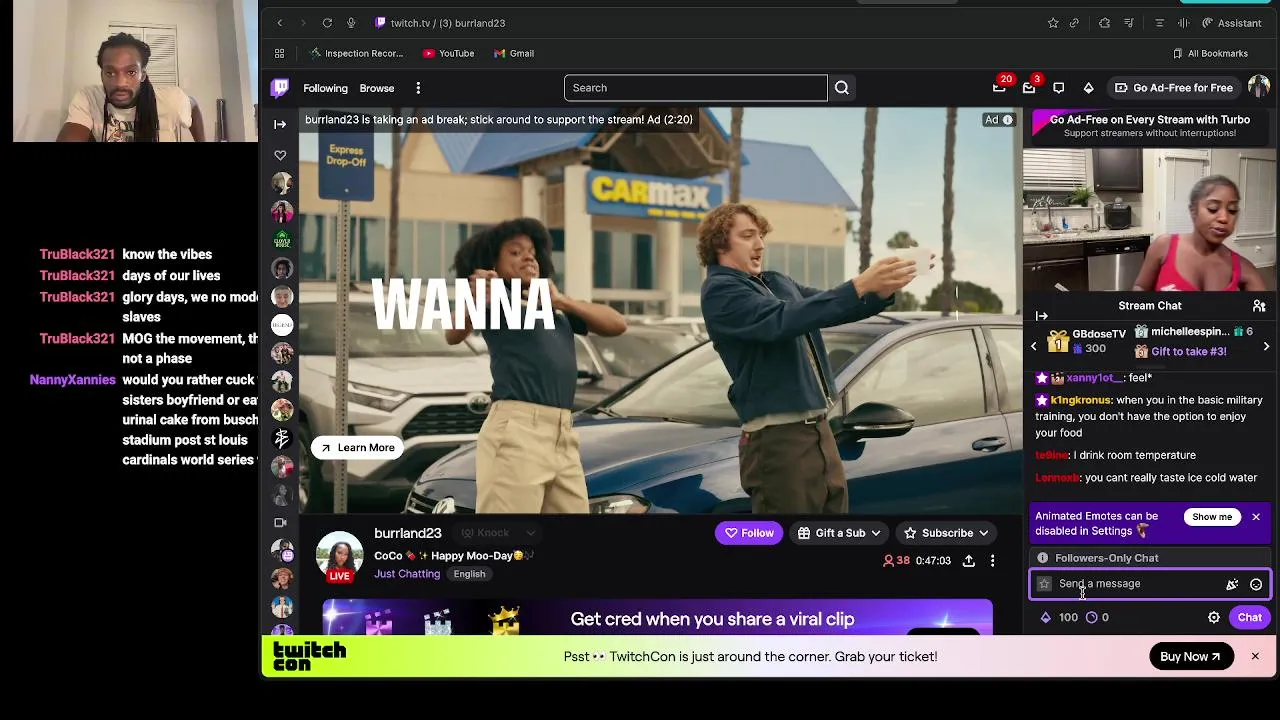This screenshot has height=720, width=1280.
Task: Open the chat community users icon
Action: 1259,306
